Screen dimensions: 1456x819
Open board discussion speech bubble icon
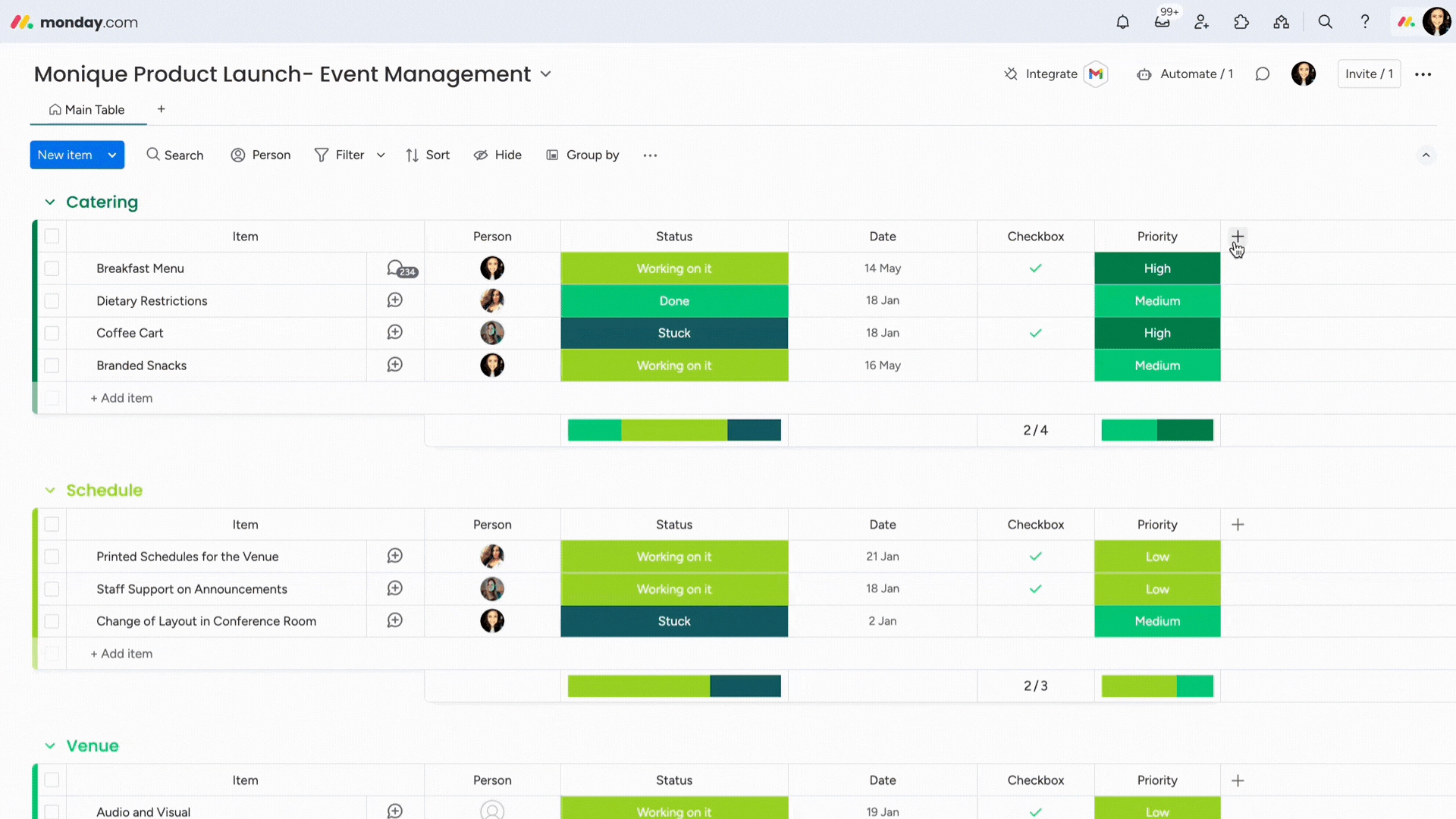coord(1262,74)
